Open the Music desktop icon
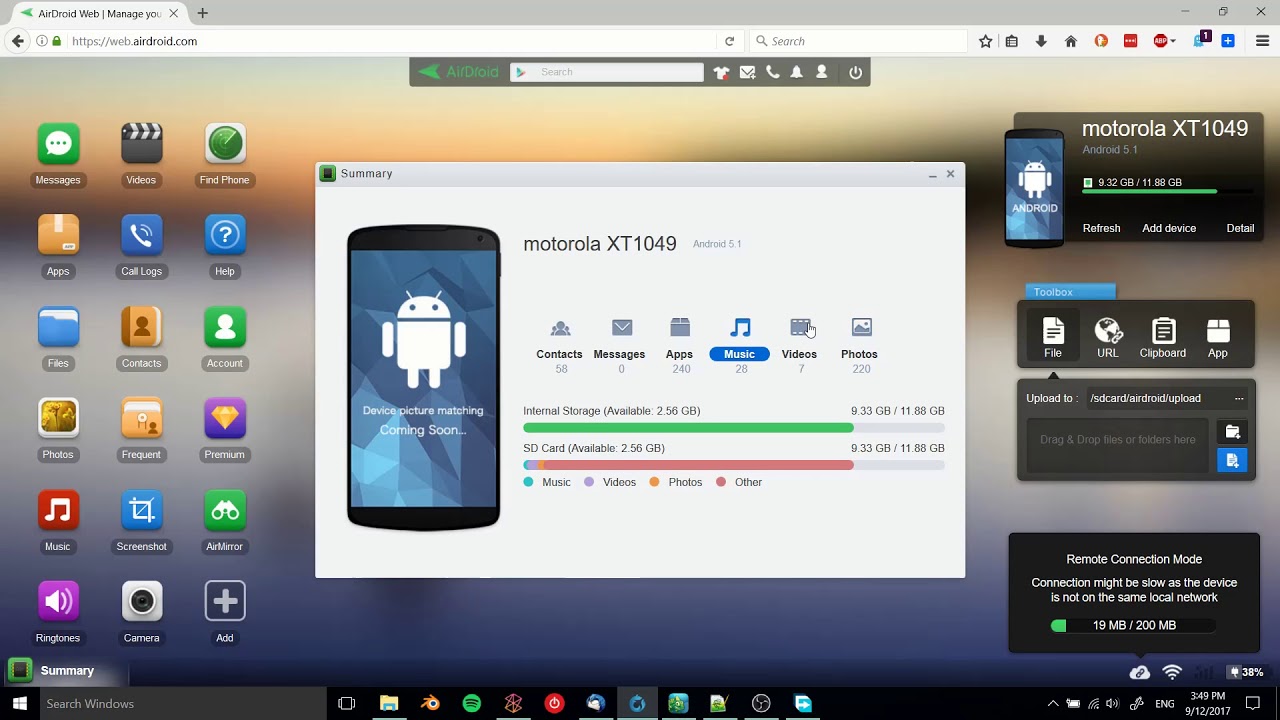Viewport: 1280px width, 720px height. point(58,510)
